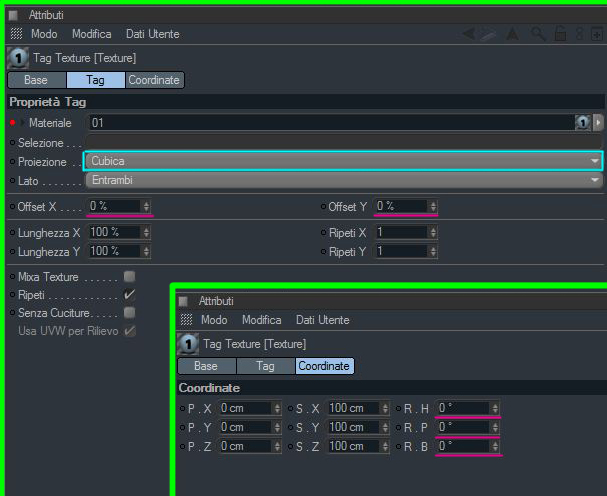
Task: Select the highlighted Coordinate tab in inset panel
Action: click(x=324, y=366)
